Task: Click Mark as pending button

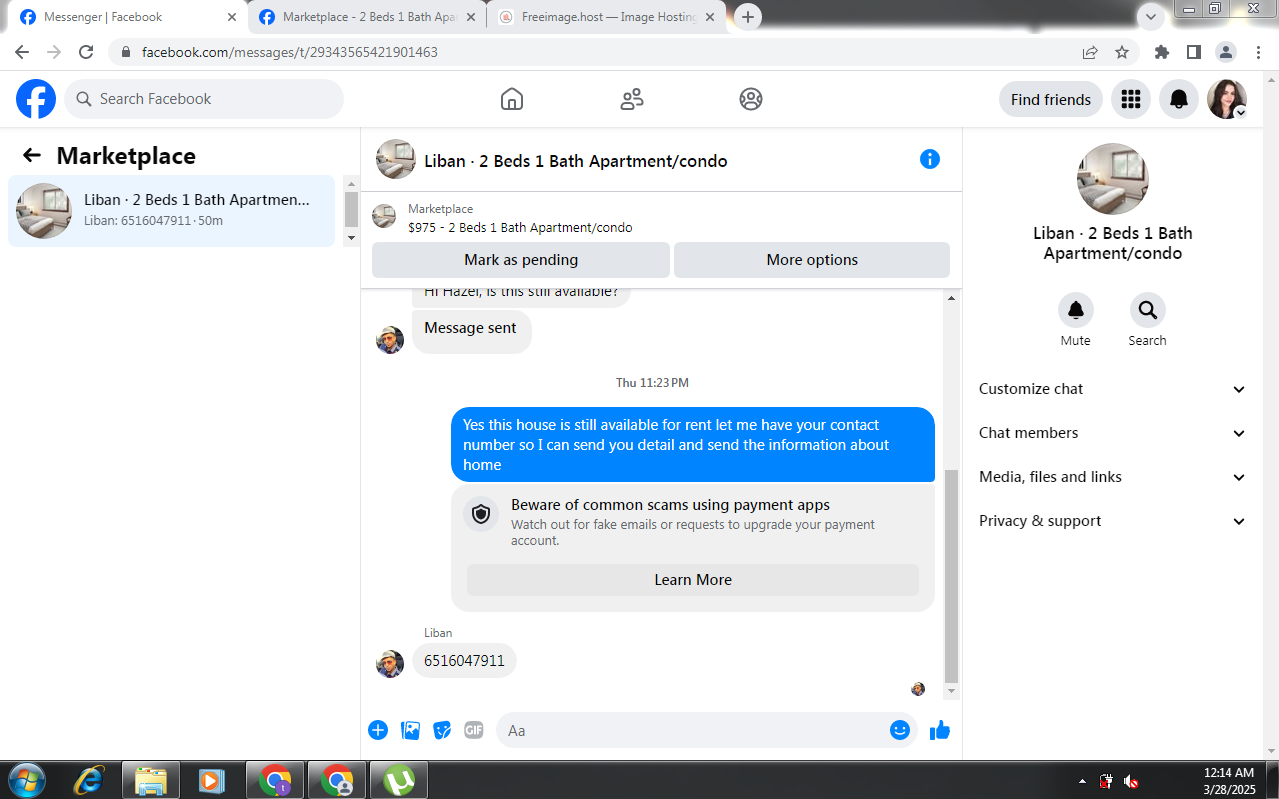Action: pyautogui.click(x=521, y=260)
